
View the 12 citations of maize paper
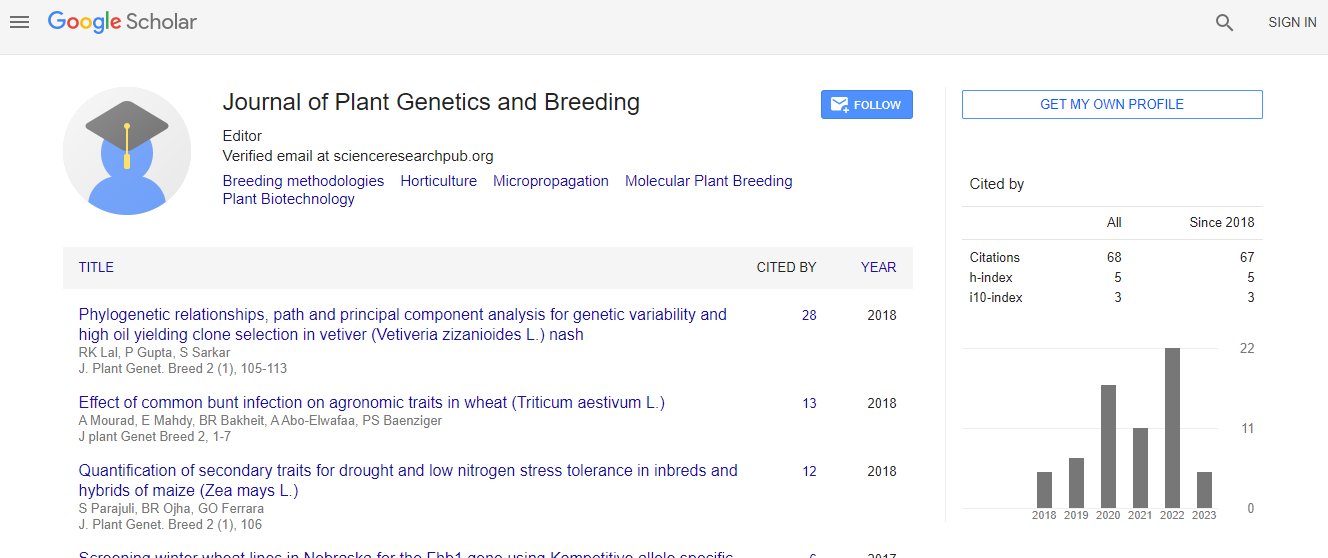(809, 471)
